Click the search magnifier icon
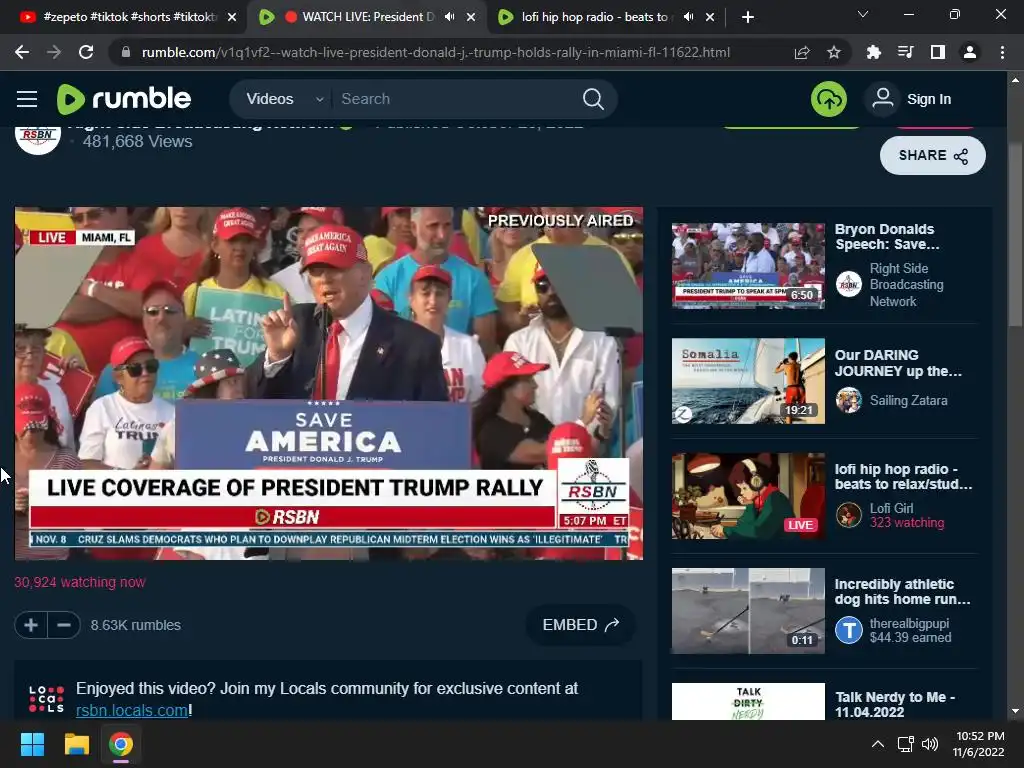Image resolution: width=1024 pixels, height=768 pixels. click(x=593, y=99)
